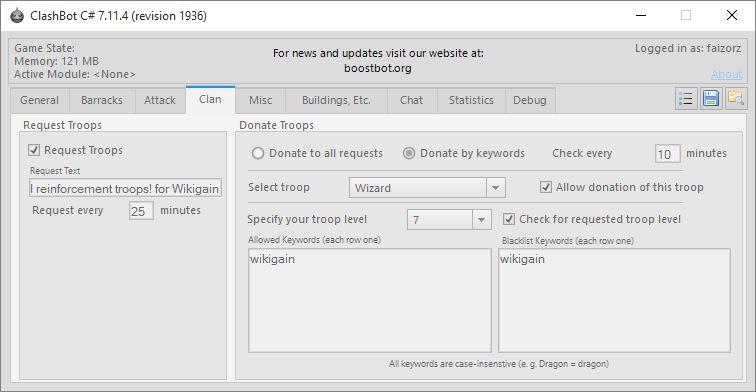756x392 pixels.
Task: Switch to the Barracks tab
Action: click(102, 100)
